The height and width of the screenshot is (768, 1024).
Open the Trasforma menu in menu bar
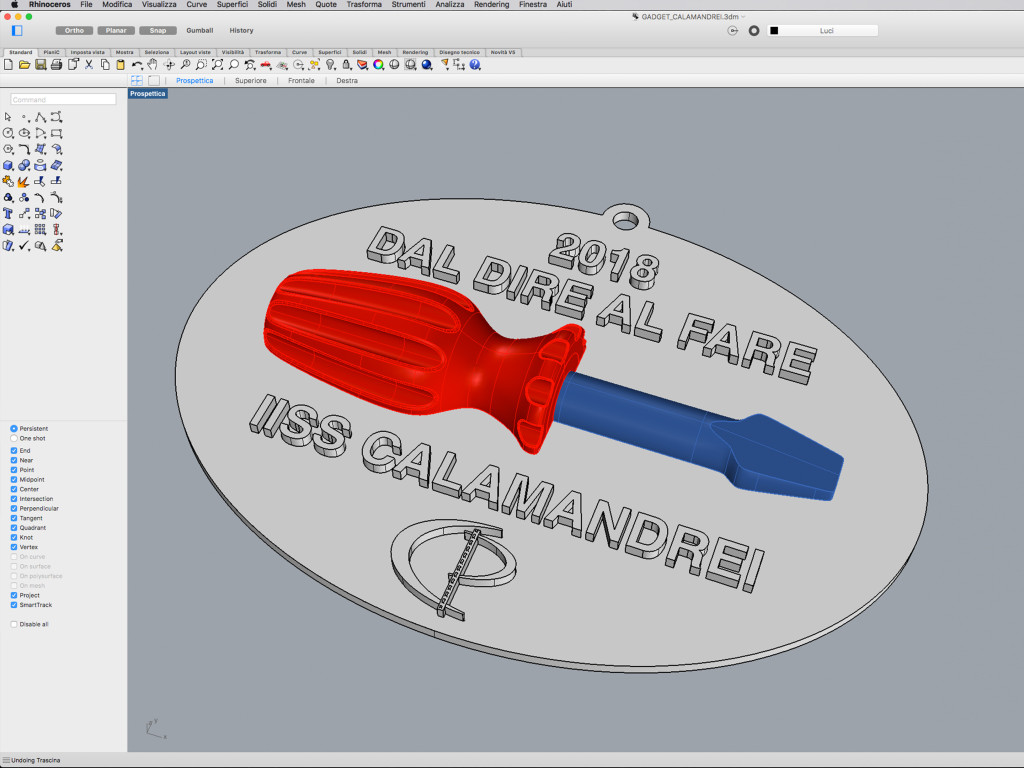tap(364, 4)
